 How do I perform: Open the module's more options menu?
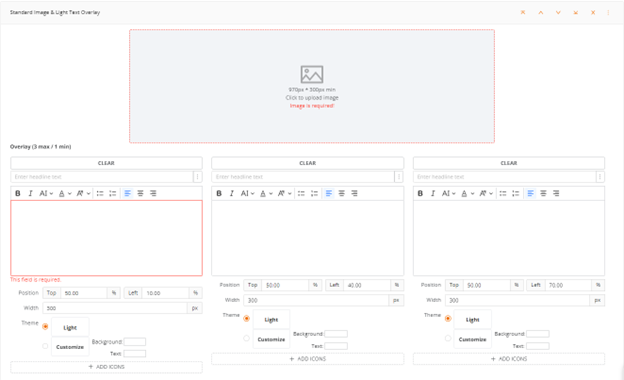[x=608, y=12]
